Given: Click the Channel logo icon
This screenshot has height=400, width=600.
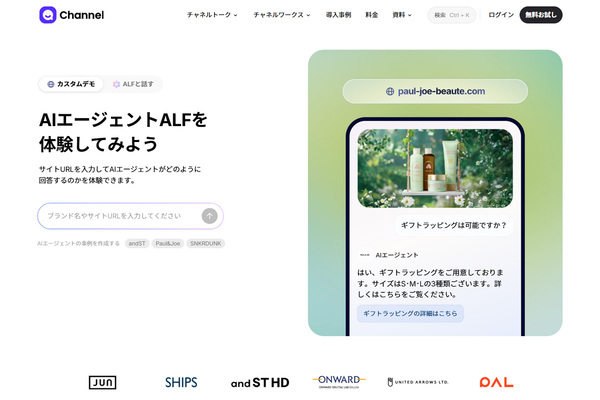Looking at the screenshot, I should [x=48, y=15].
